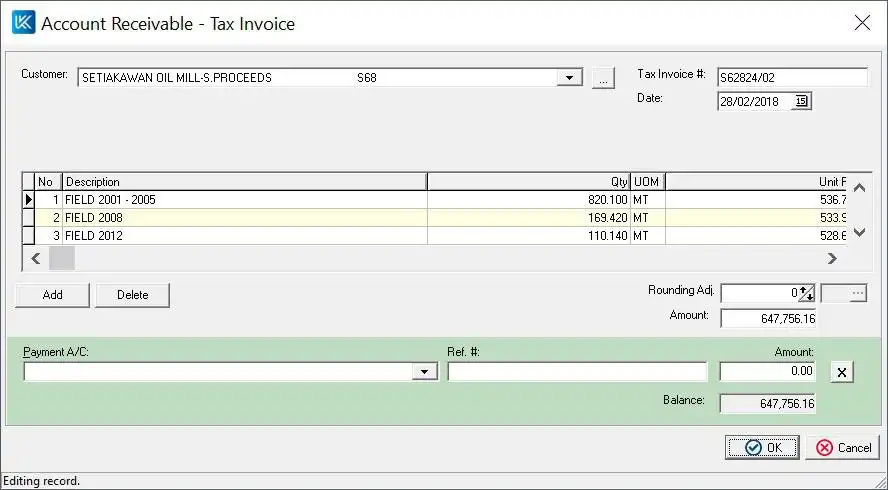
Task: Clear payment with the X button
Action: 842,372
